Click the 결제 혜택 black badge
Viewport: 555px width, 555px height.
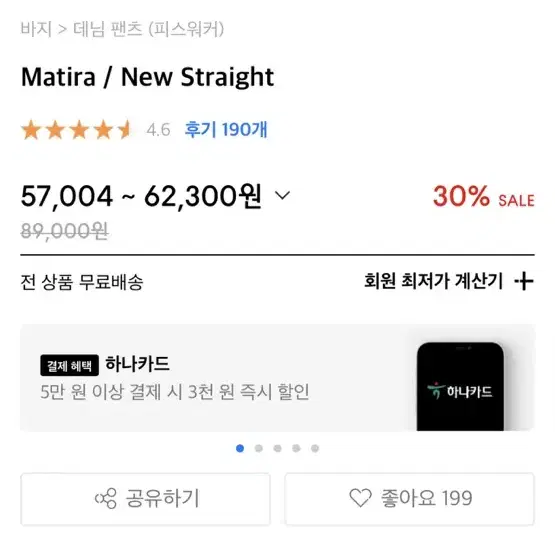tap(69, 365)
